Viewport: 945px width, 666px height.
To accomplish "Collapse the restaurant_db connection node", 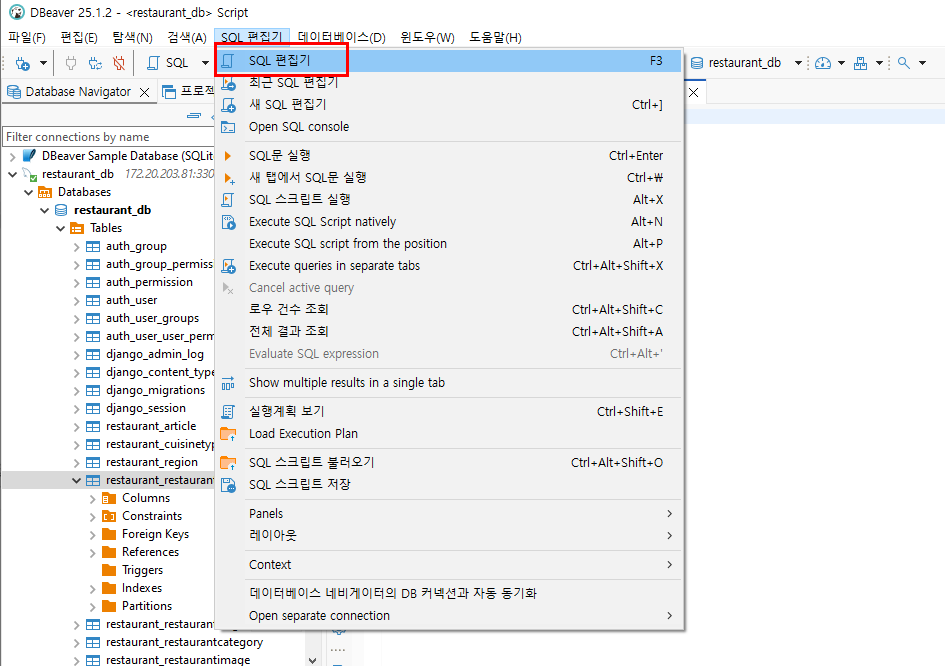I will pyautogui.click(x=12, y=174).
